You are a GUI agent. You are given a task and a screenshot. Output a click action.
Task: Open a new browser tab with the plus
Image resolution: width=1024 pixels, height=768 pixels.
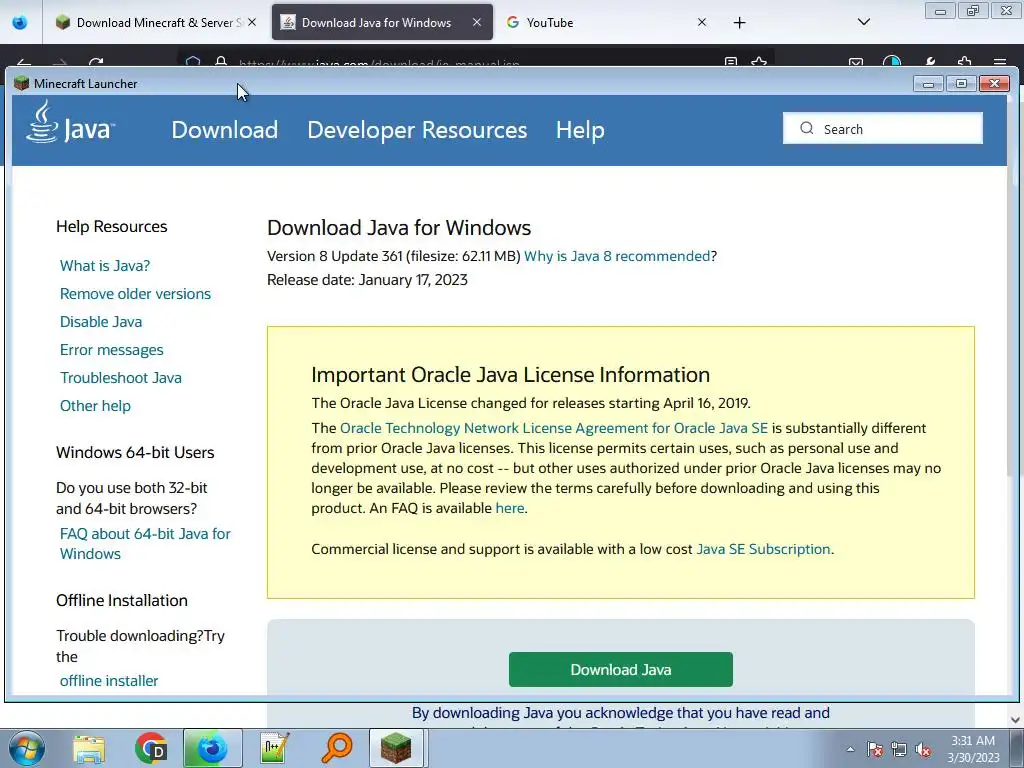739,23
